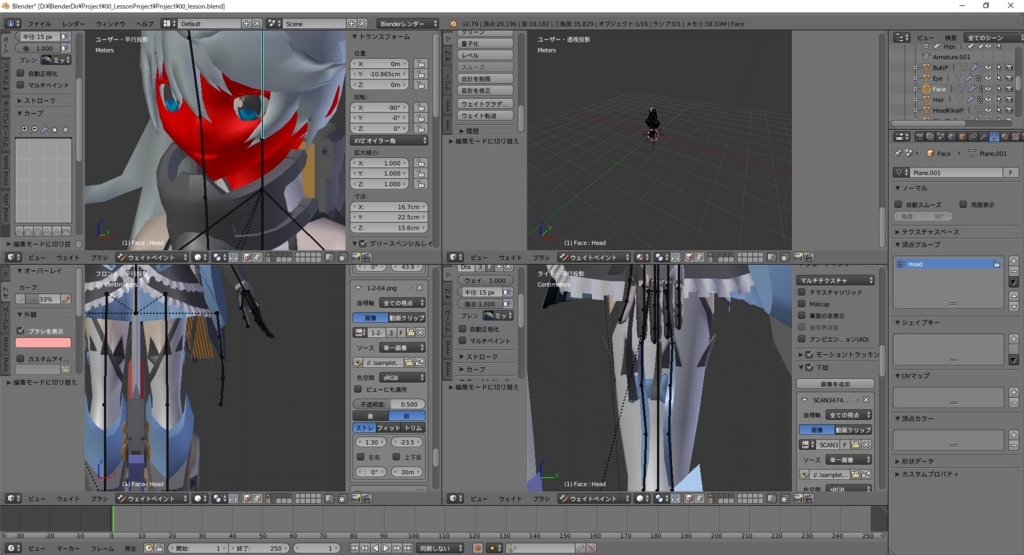Enable テクスチャソリッド checkbox
Screen dimensions: 1024x555
(801, 293)
